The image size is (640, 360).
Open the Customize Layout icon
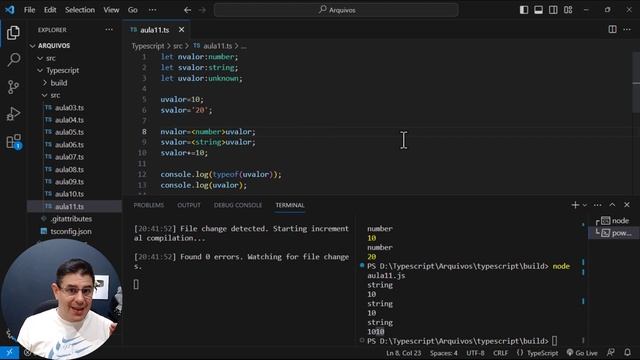[x=568, y=10]
